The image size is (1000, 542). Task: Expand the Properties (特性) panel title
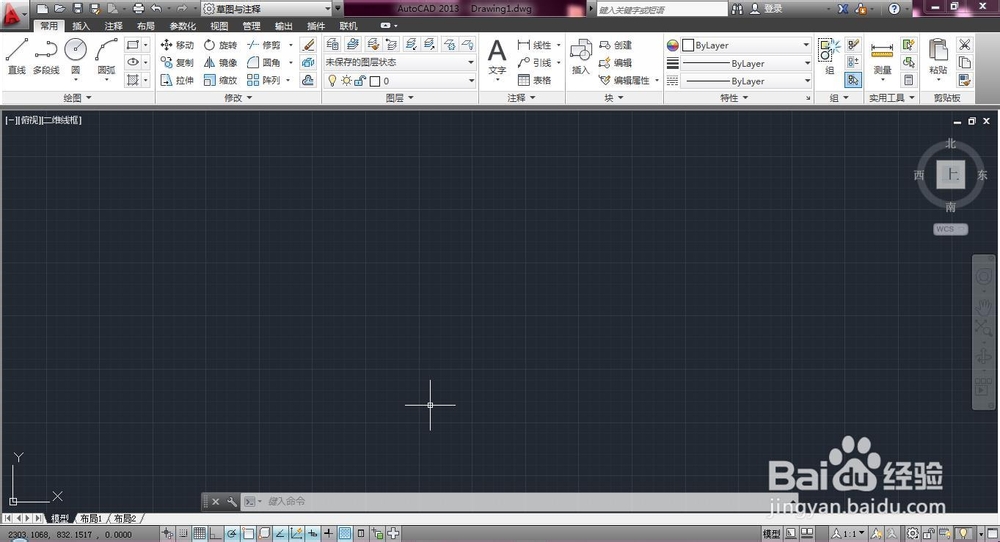point(733,98)
